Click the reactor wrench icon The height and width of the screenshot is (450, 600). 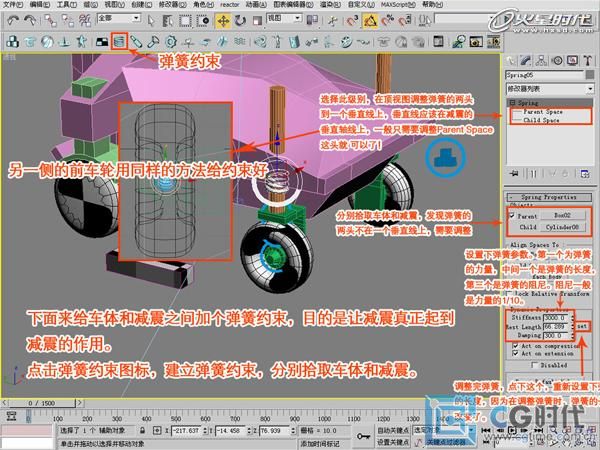pos(153,41)
